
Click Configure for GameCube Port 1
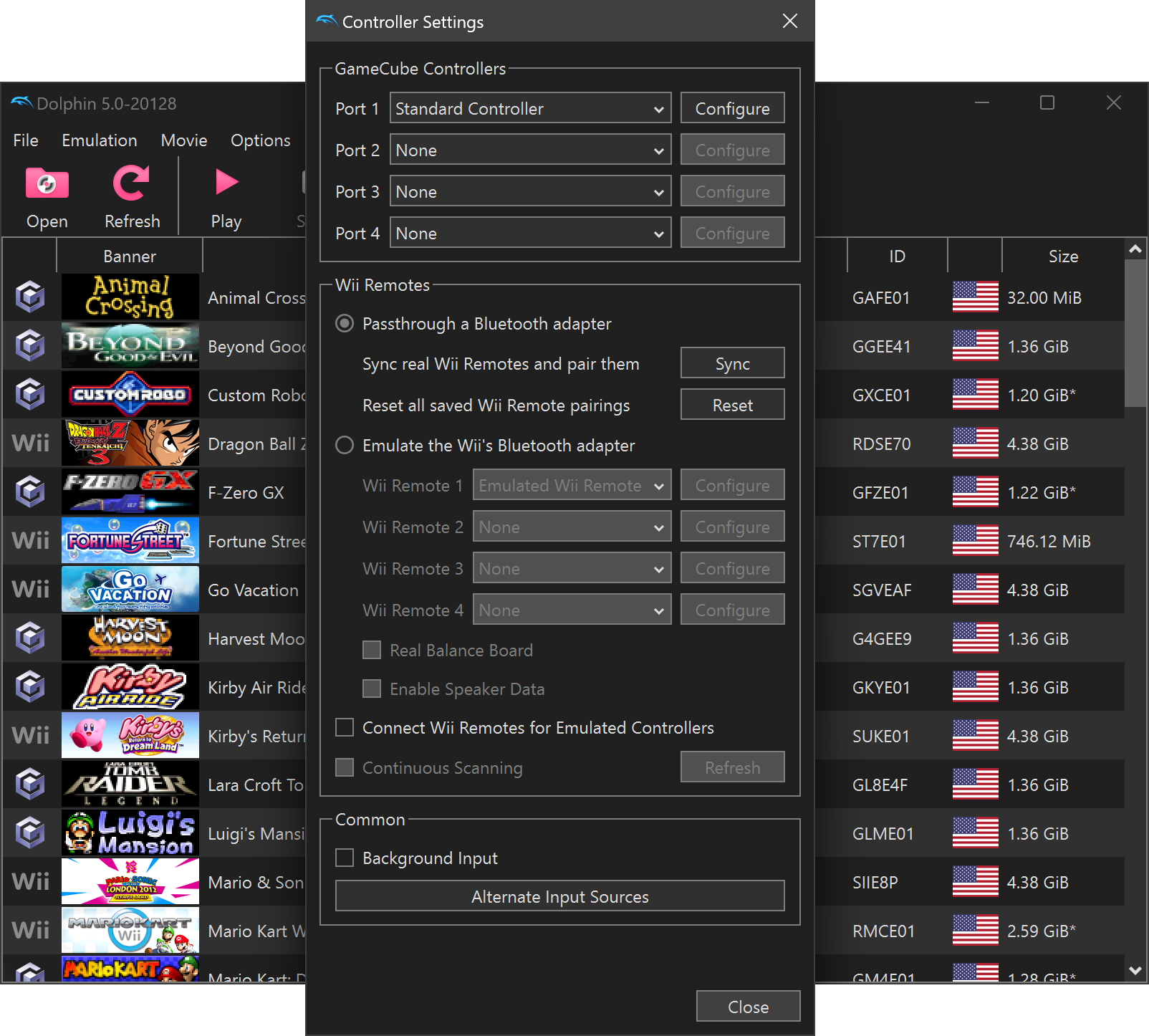coord(732,108)
